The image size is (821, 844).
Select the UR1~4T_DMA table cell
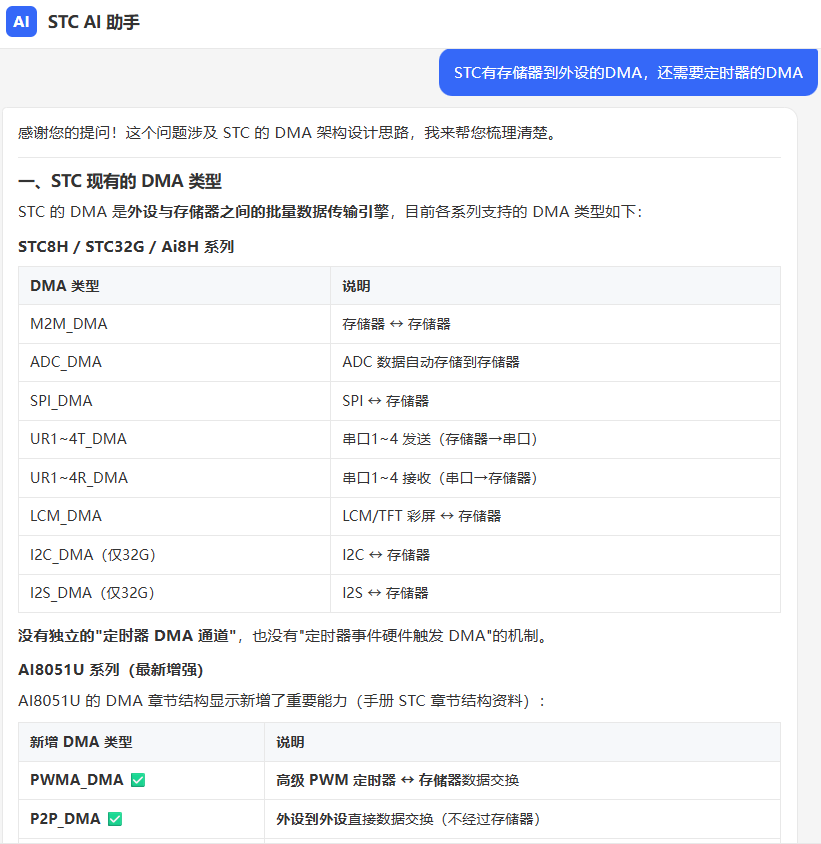click(x=174, y=439)
